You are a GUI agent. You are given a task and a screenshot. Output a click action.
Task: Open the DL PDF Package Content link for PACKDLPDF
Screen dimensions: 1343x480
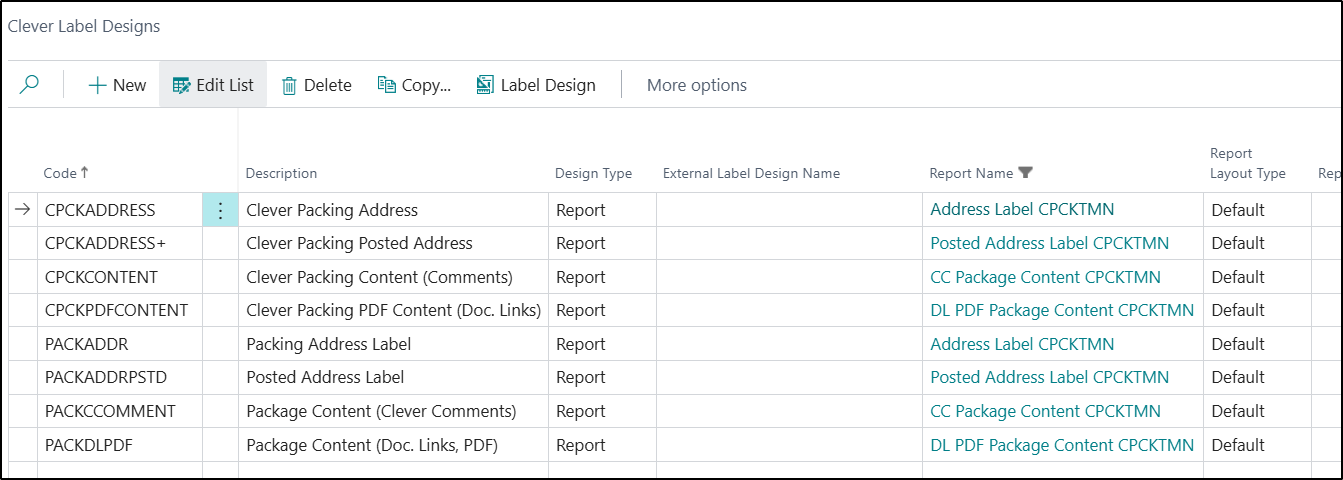[1062, 445]
